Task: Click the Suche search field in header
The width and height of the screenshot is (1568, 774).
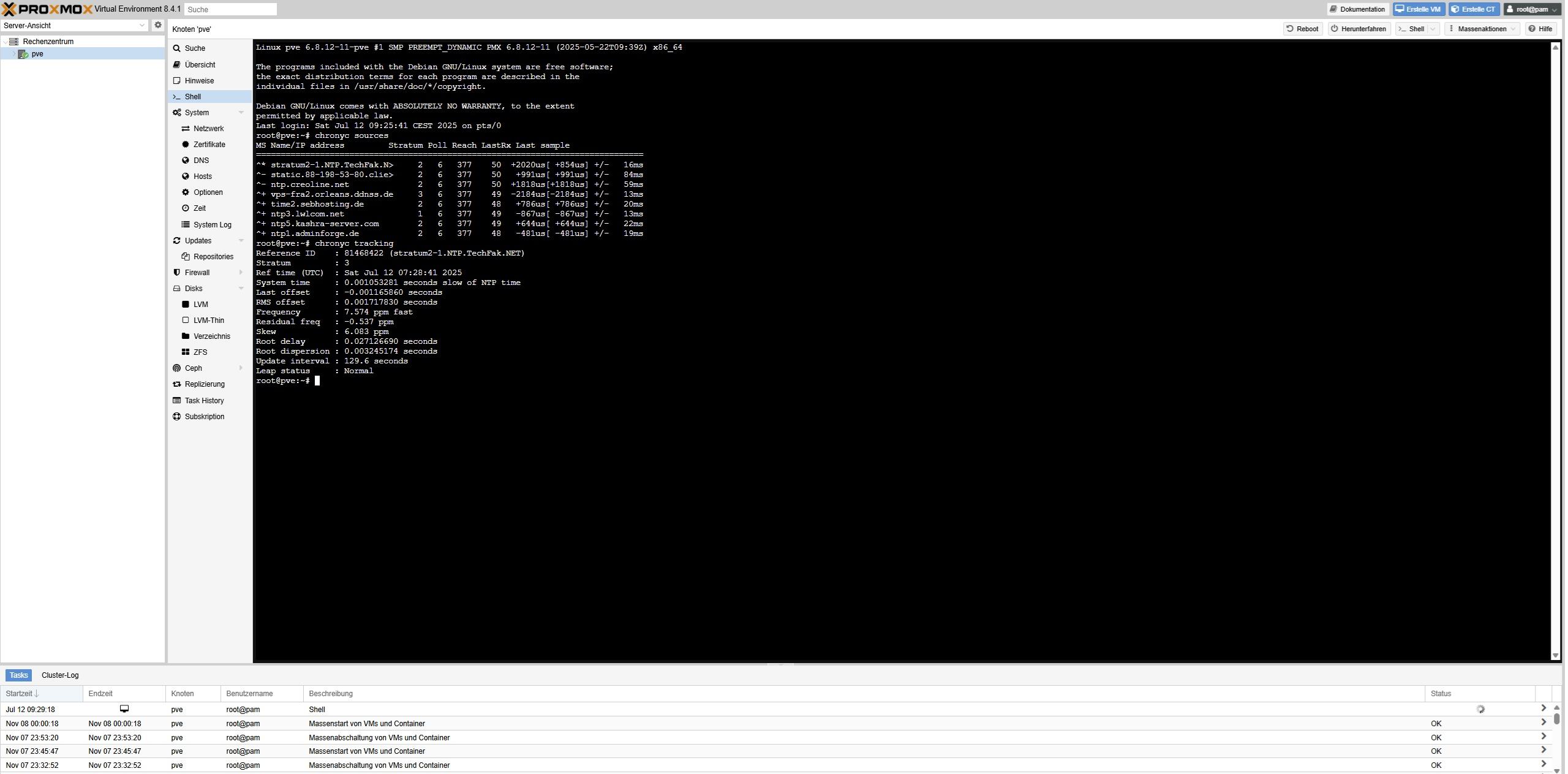Action: (230, 9)
